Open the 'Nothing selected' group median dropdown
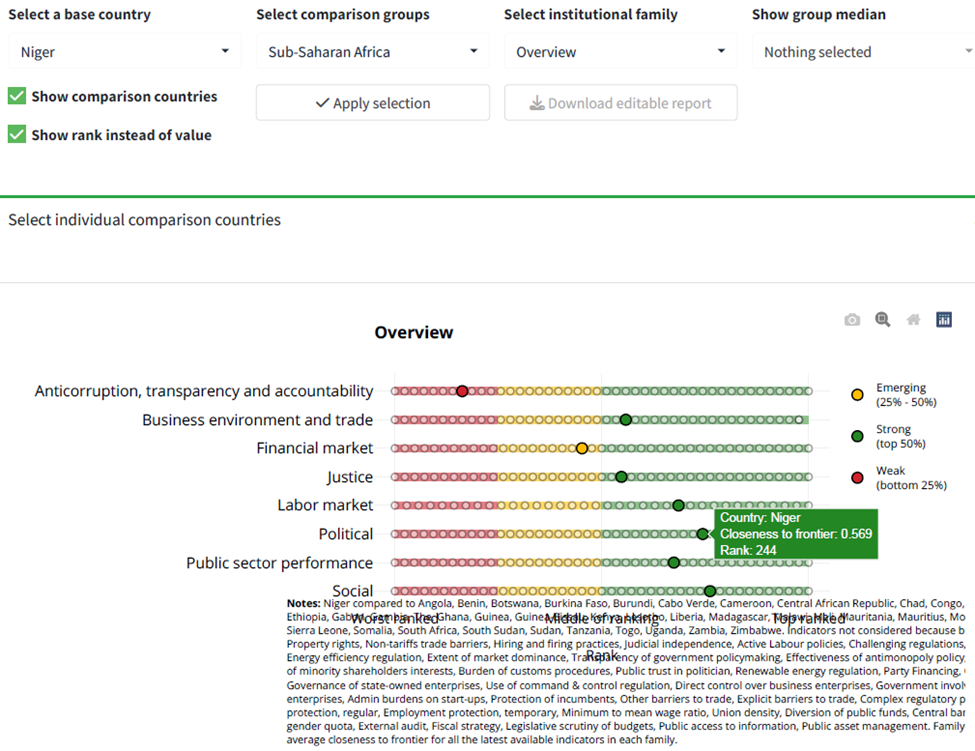 pos(864,51)
